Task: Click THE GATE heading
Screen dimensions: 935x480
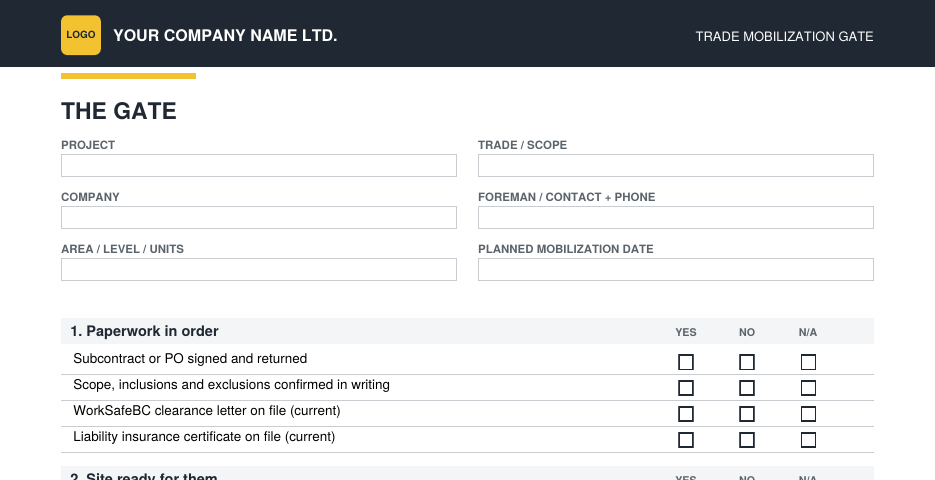Action: tap(119, 111)
